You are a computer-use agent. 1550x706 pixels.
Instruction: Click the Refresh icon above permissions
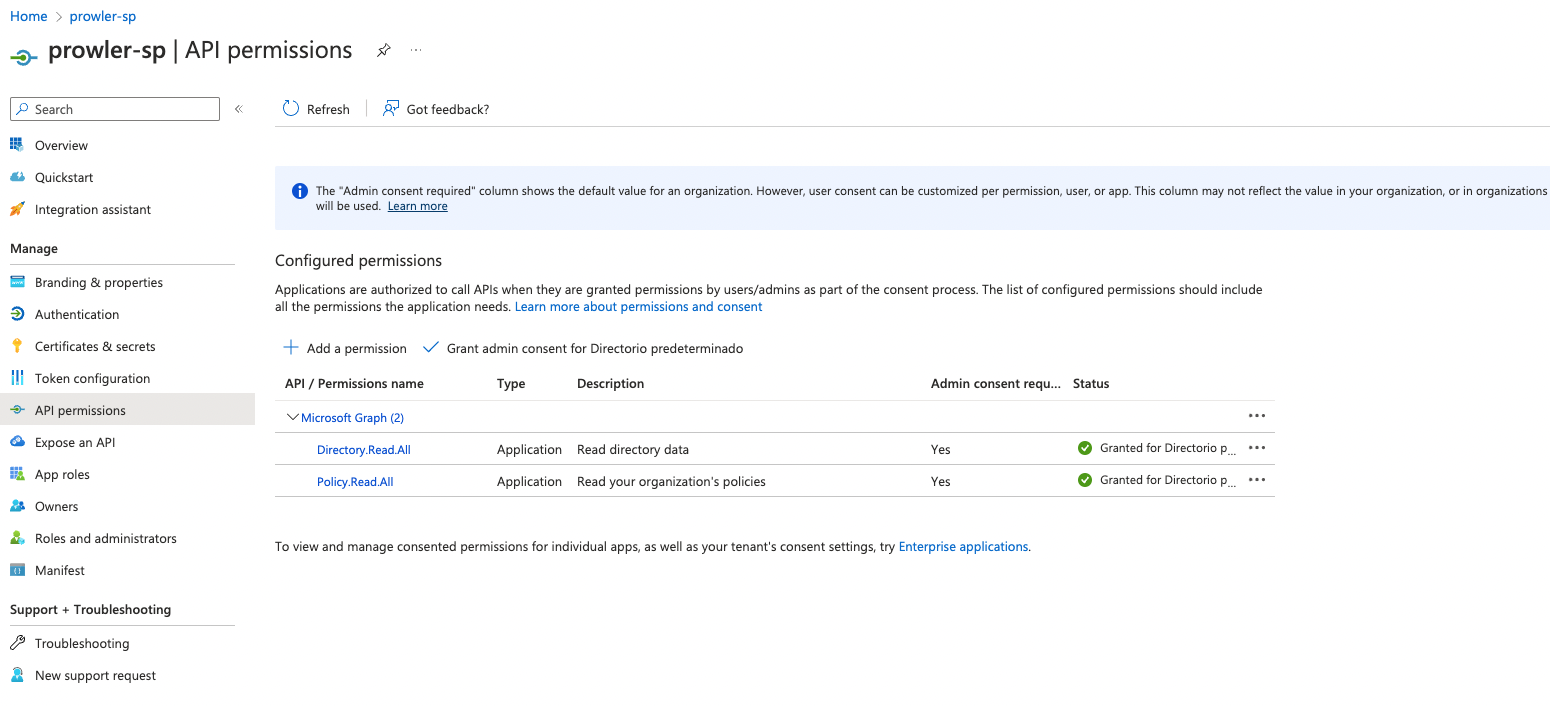pos(290,108)
